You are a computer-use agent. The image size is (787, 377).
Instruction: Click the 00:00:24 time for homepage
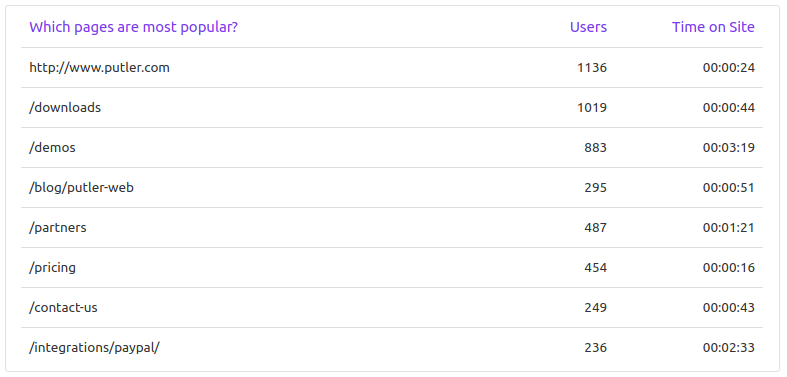729,68
